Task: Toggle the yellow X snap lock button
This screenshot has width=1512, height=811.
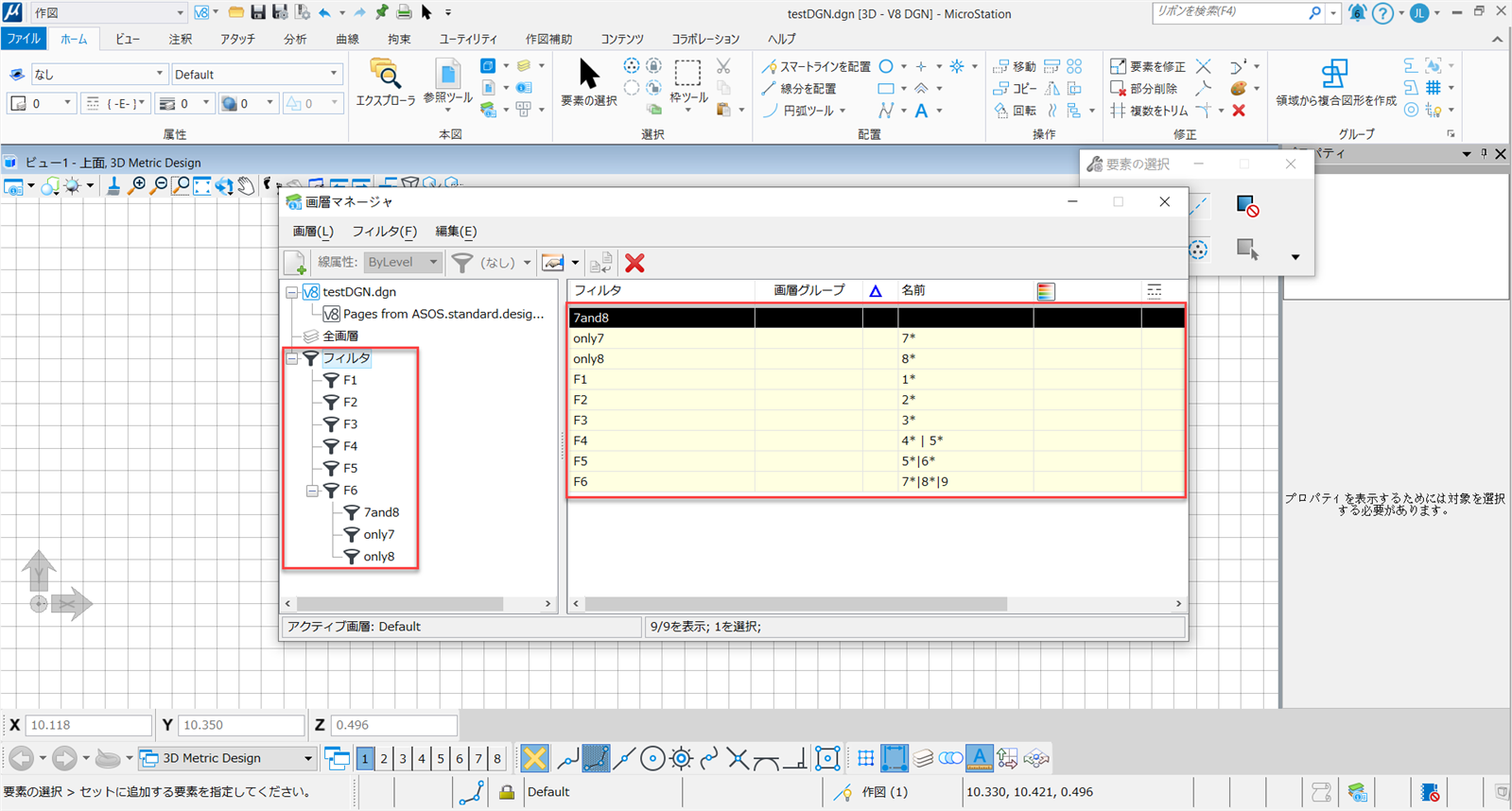Action: click(534, 758)
